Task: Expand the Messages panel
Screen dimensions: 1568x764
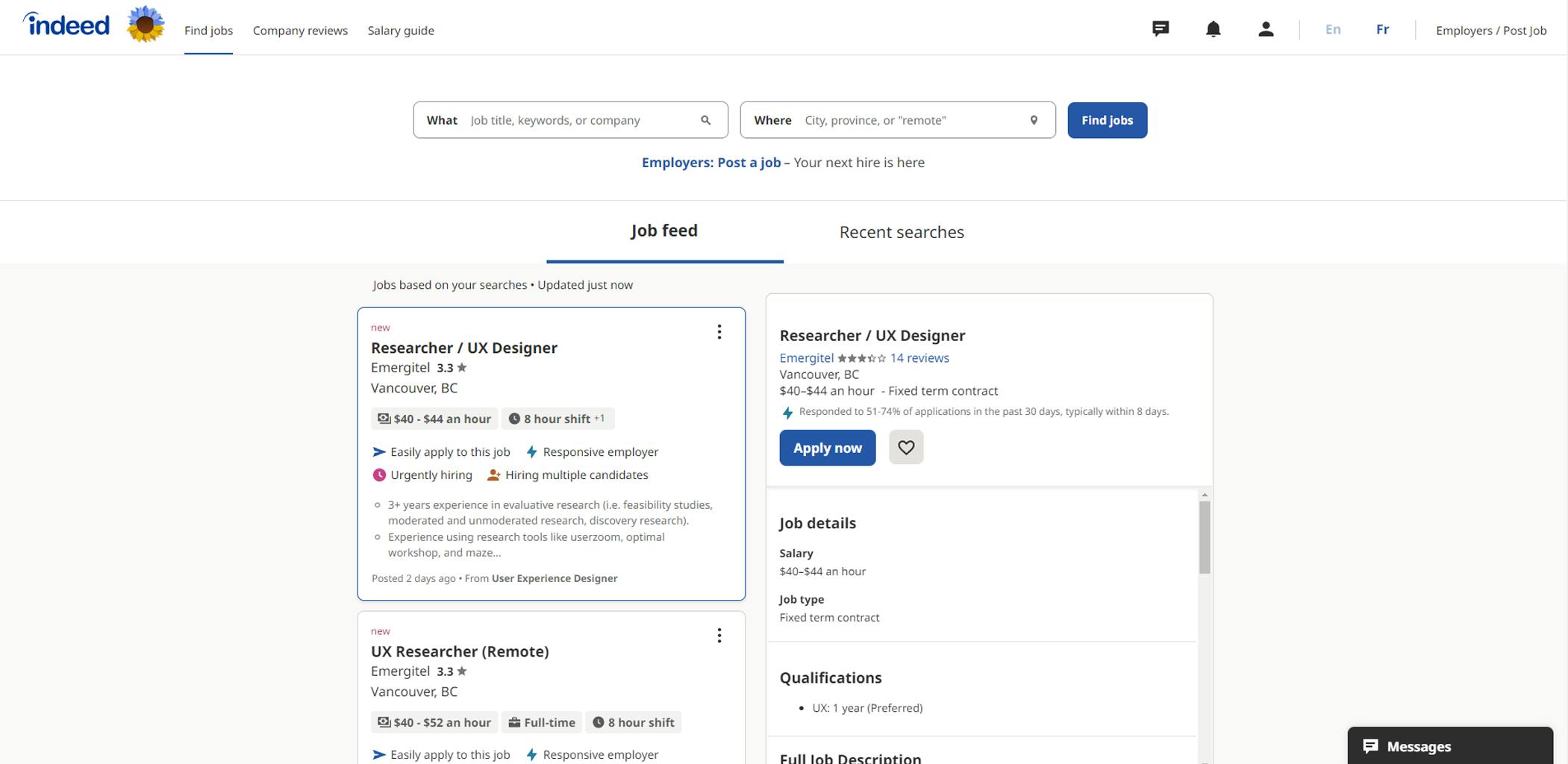Action: (1450, 745)
